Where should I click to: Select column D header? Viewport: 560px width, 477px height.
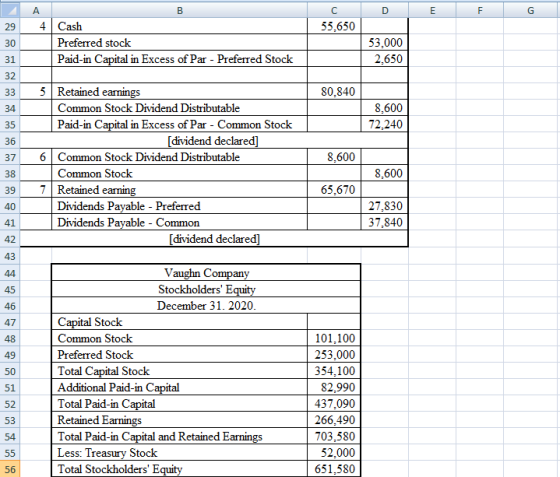(385, 11)
